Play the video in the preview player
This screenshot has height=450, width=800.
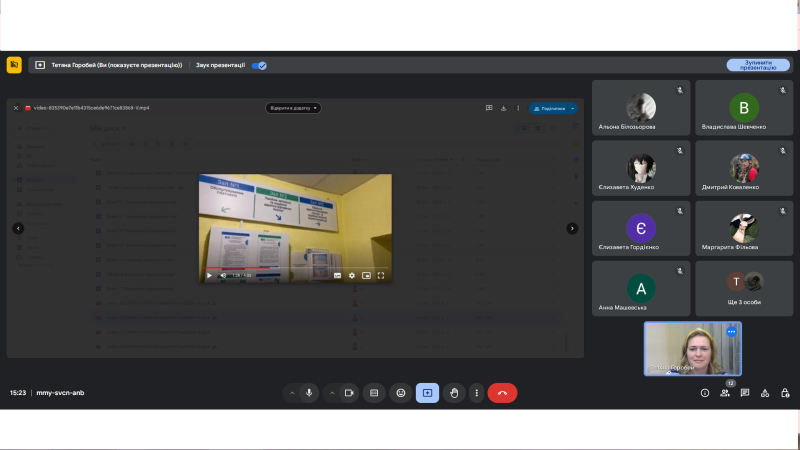[209, 275]
